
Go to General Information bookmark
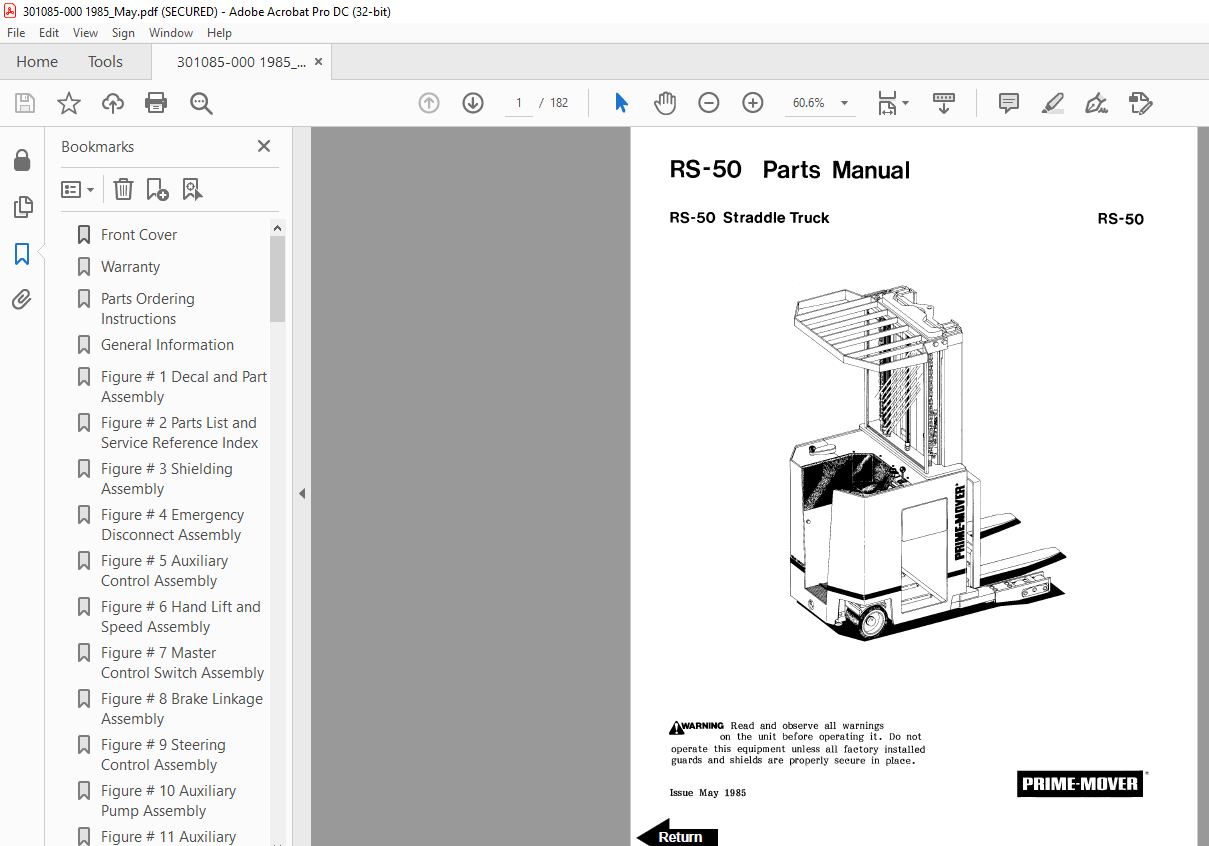pos(167,345)
